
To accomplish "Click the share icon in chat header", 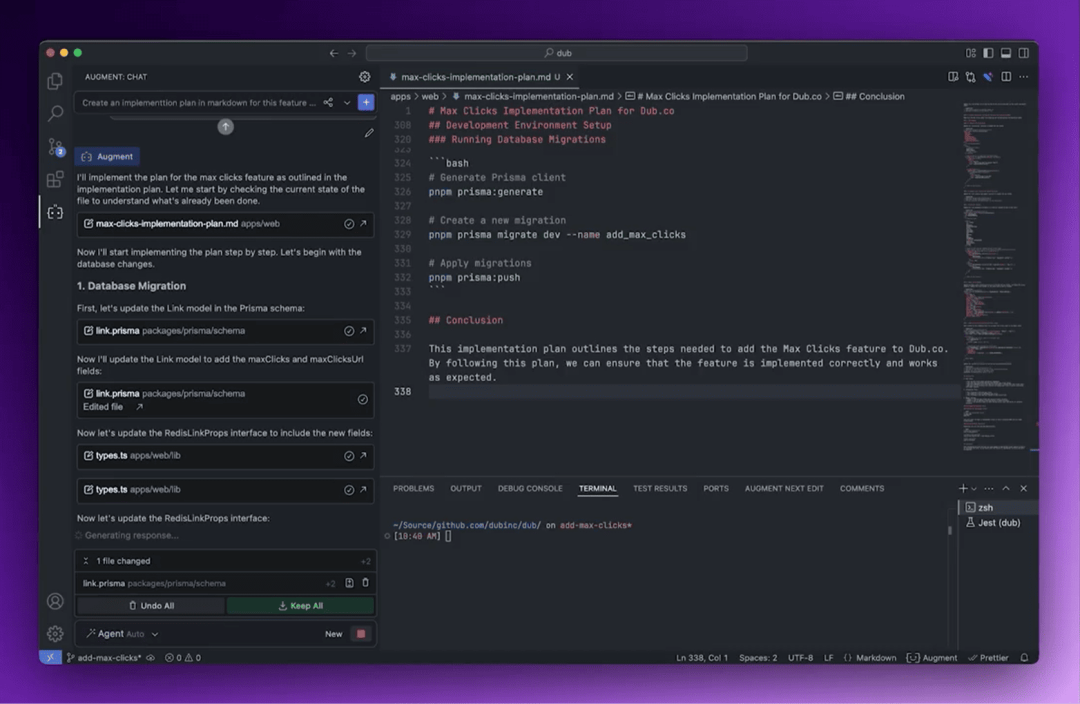I will 329,103.
